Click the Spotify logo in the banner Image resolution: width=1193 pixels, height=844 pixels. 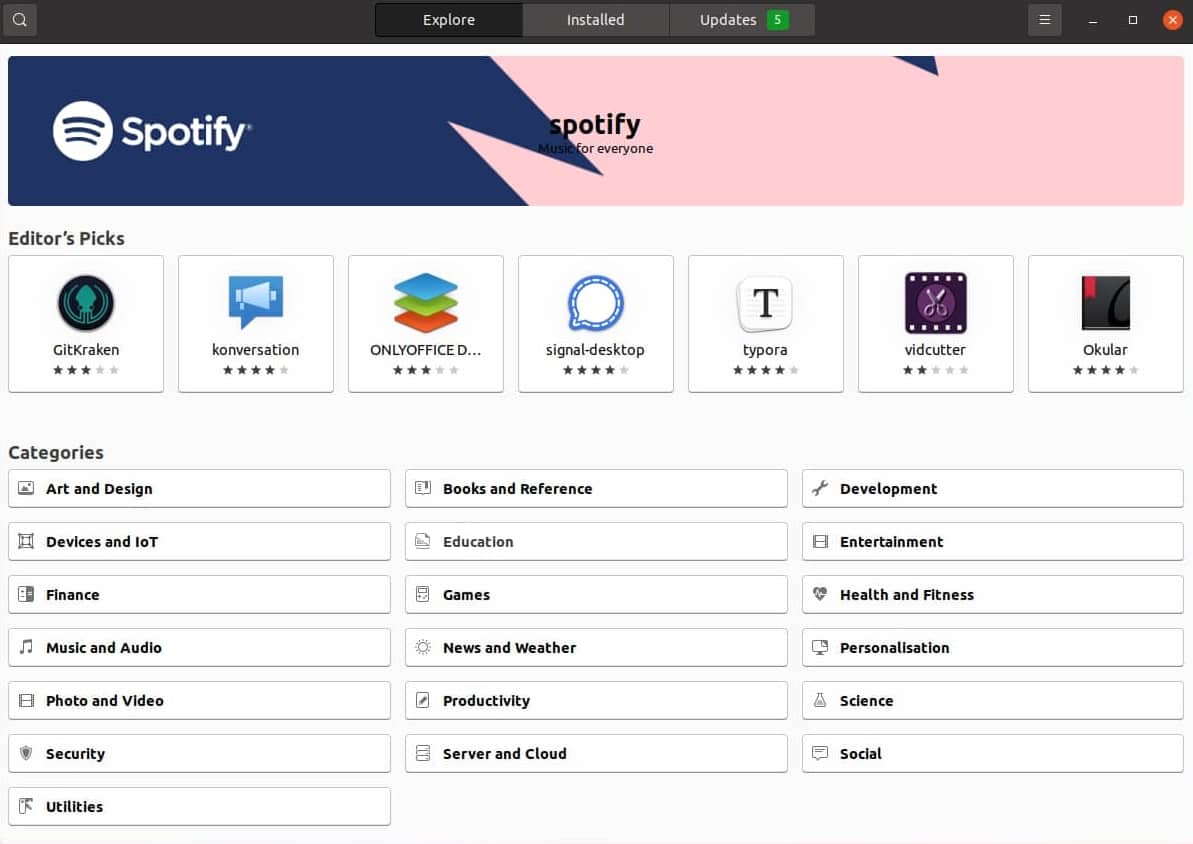(151, 131)
